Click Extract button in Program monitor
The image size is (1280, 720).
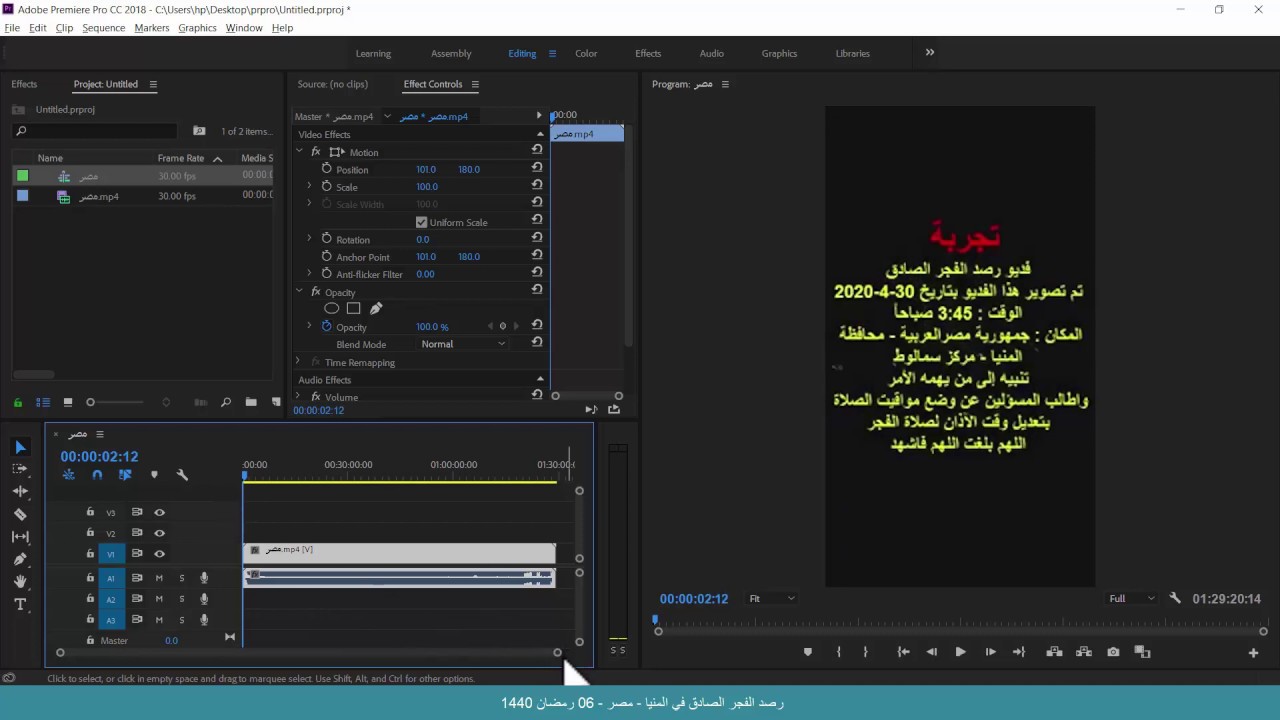1084,652
